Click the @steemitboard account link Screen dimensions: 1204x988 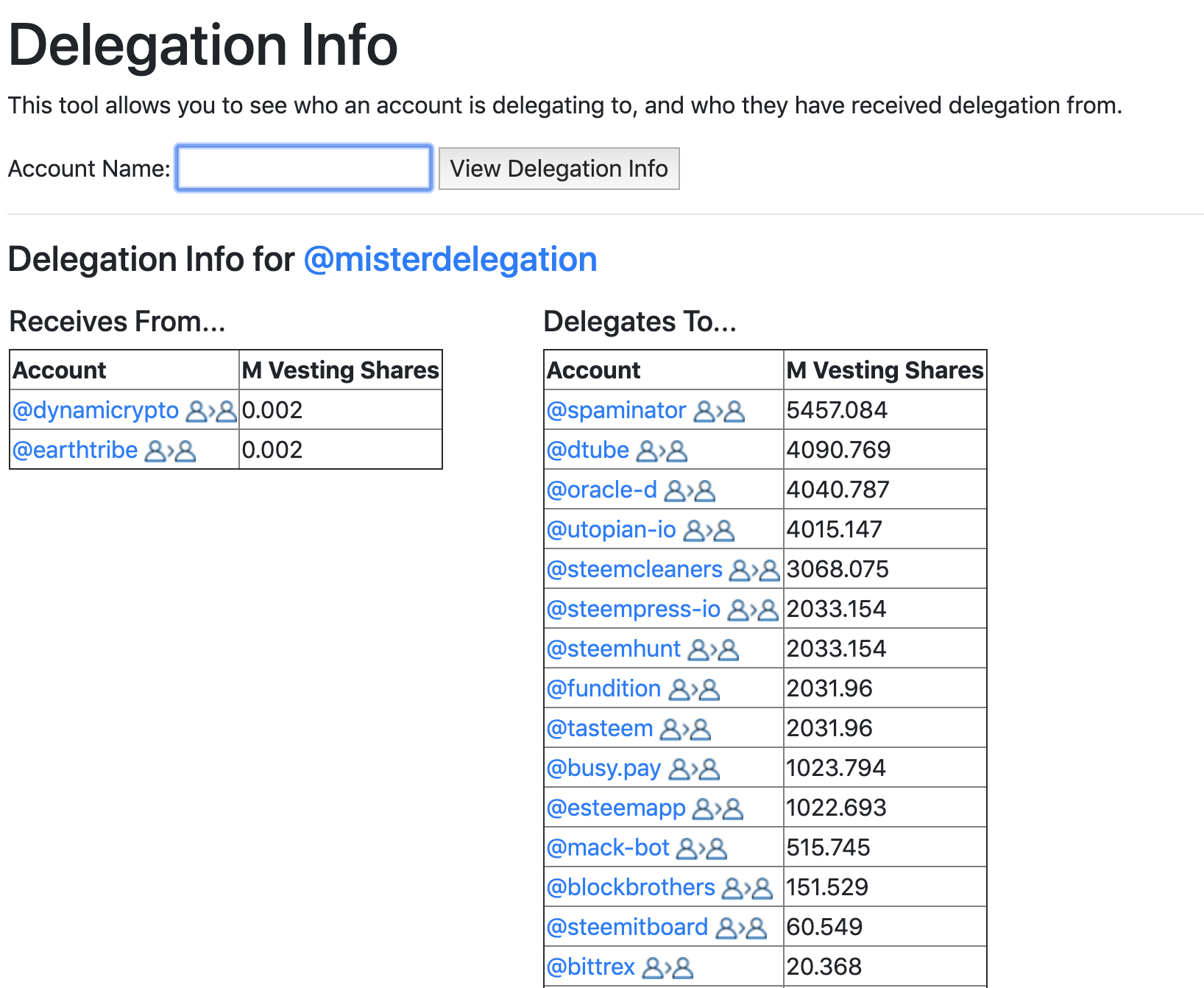point(628,927)
